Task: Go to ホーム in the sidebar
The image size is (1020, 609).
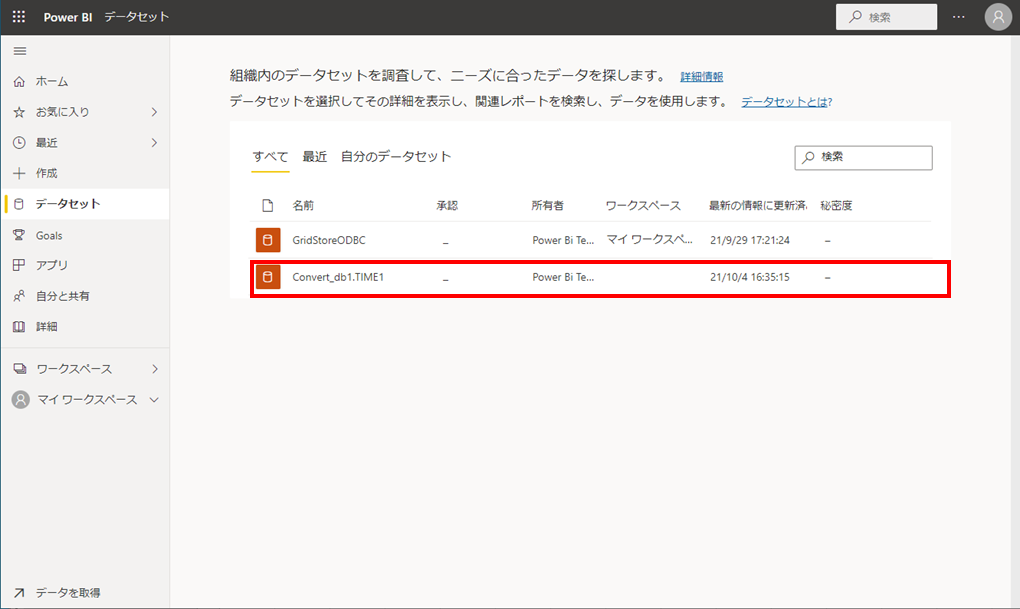Action: coord(52,81)
